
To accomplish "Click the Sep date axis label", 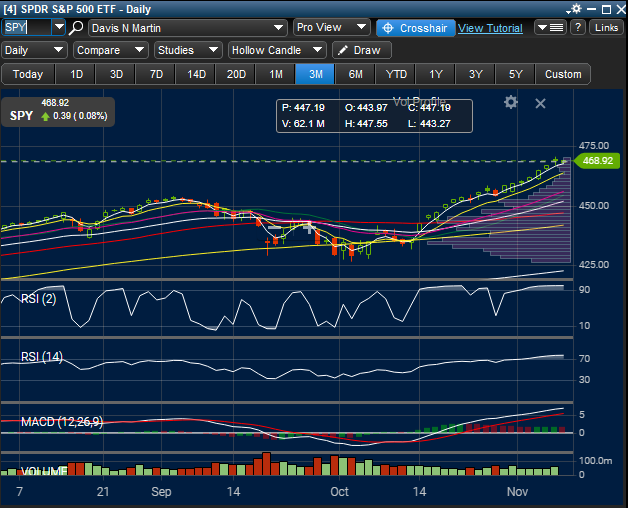I will [x=161, y=492].
